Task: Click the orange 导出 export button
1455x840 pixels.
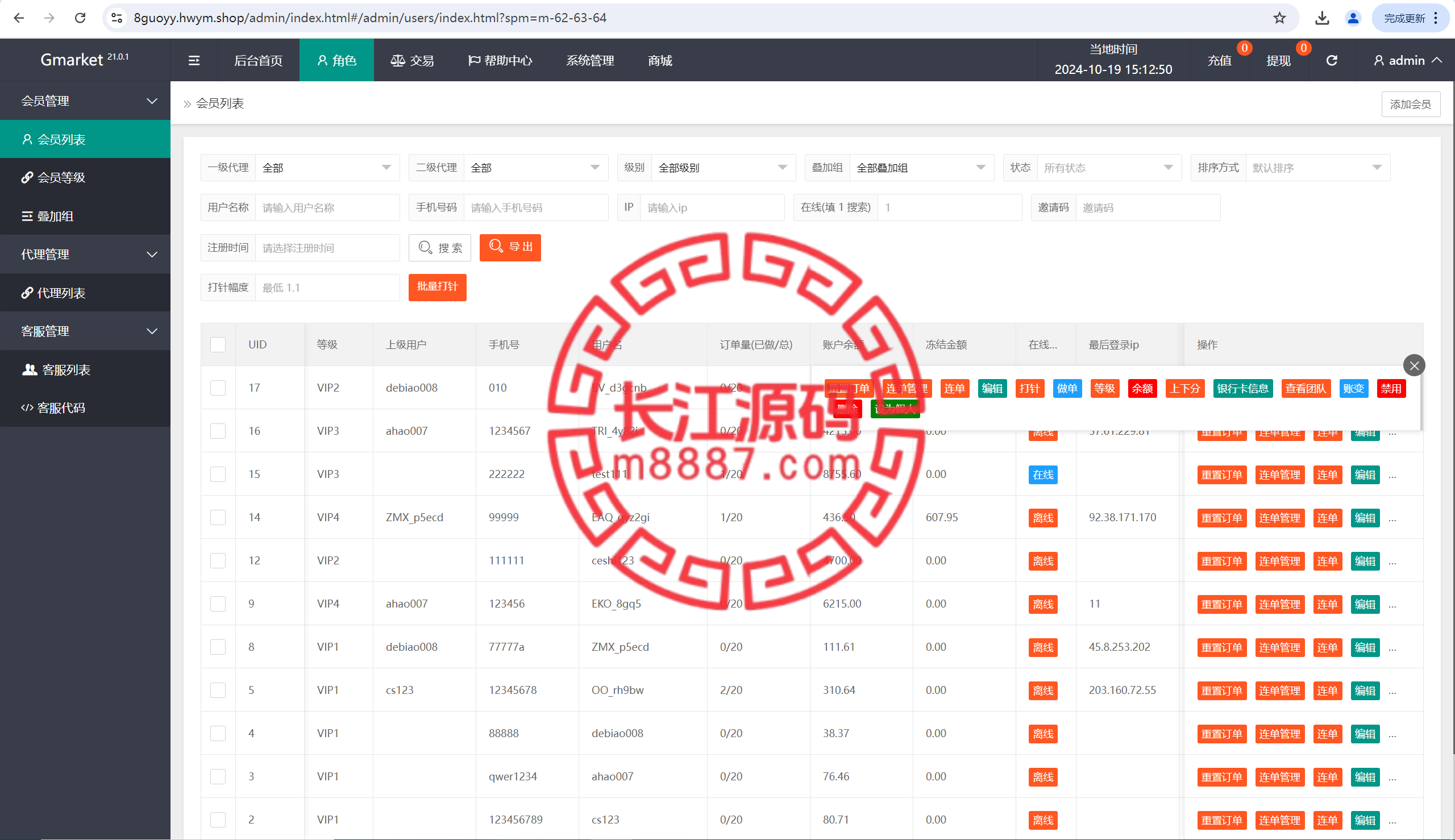Action: pos(510,247)
